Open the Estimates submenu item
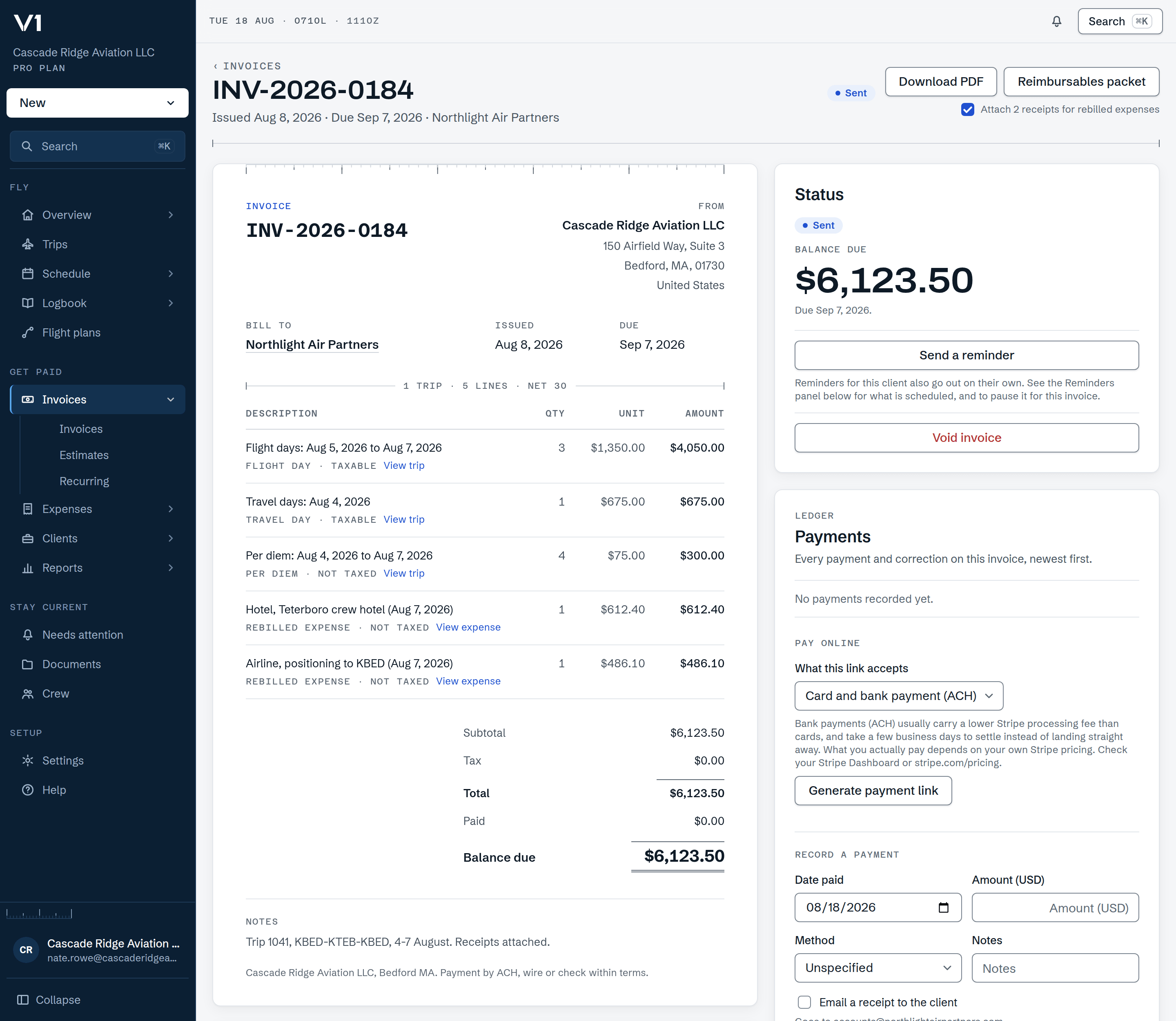The image size is (1176, 1021). (x=84, y=455)
